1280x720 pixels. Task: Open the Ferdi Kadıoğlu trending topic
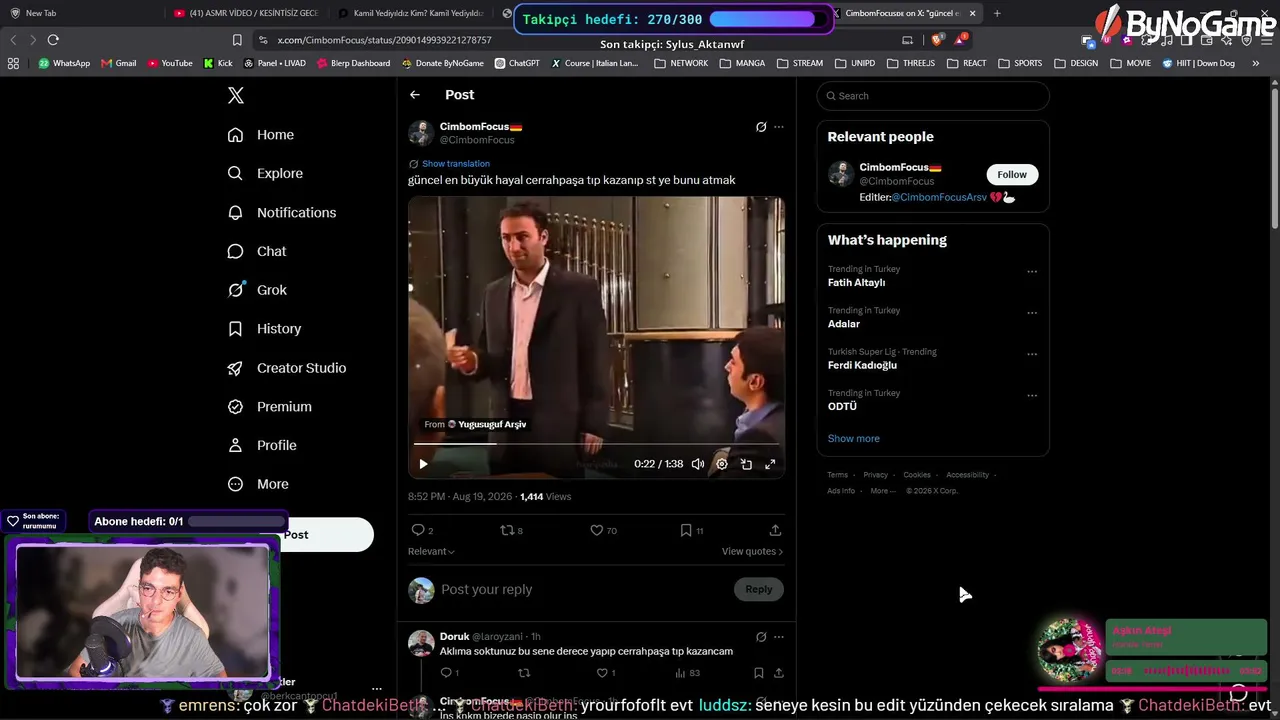click(x=862, y=366)
